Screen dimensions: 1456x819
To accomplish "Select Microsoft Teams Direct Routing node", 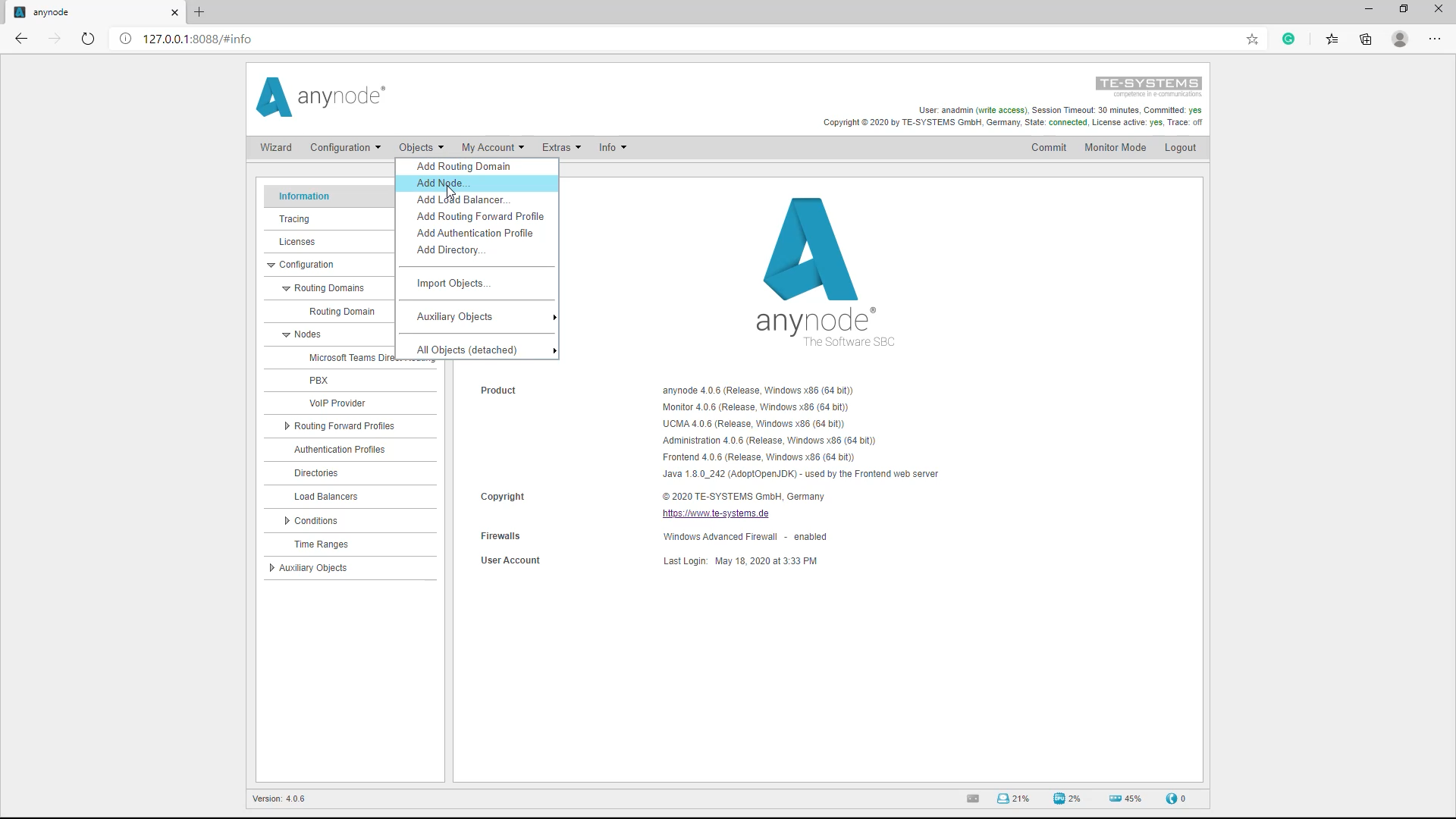I will 351,358.
